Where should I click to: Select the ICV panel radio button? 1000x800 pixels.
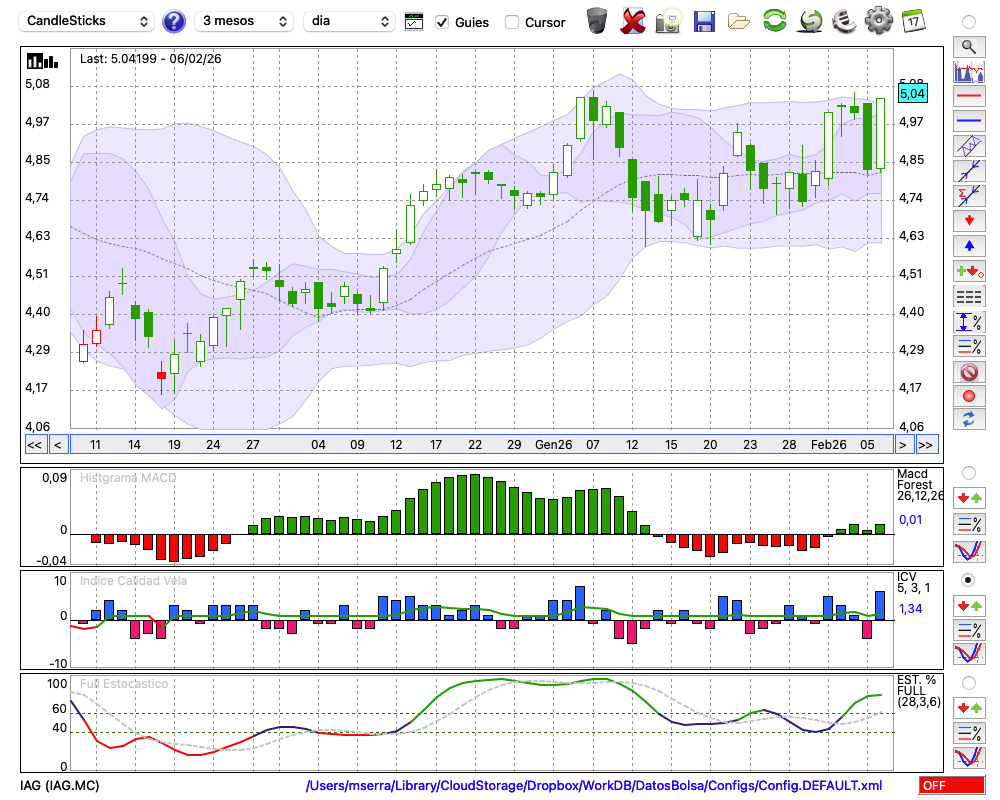[x=969, y=581]
